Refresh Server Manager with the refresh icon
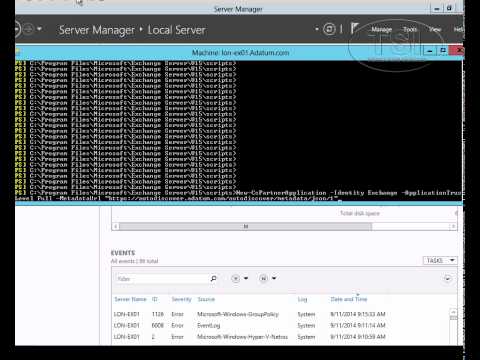480x360 pixels. (329, 29)
